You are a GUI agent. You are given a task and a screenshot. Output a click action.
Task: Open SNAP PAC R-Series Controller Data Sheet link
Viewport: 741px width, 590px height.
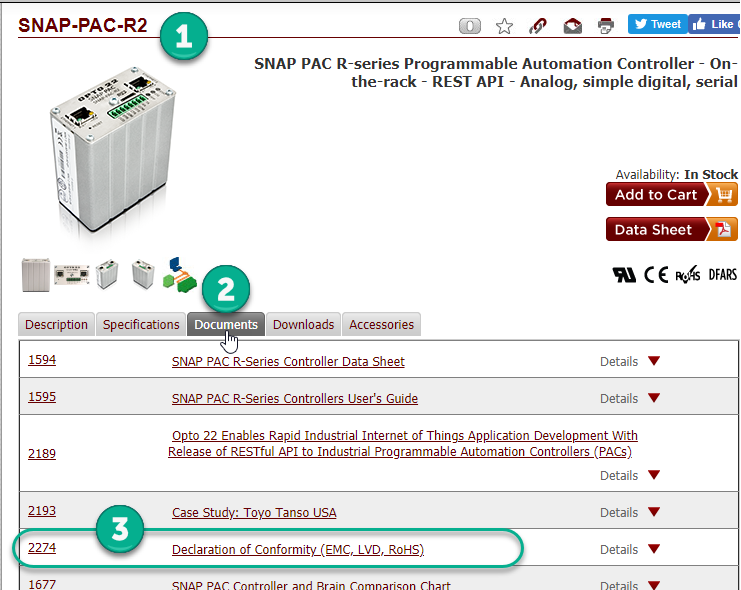pyautogui.click(x=288, y=362)
